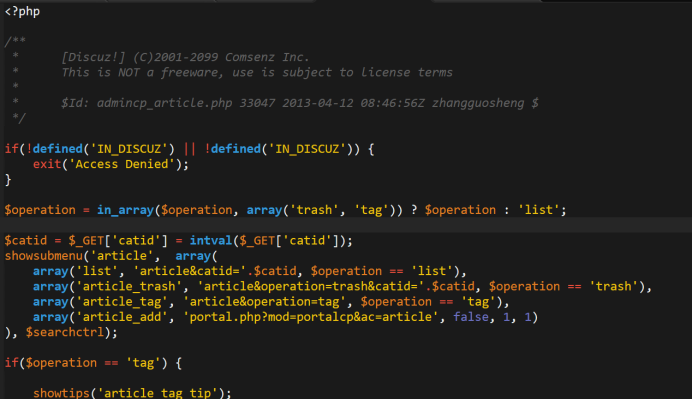Click the timestamp '08:46:56Z' in the comment
Viewport: 693px width, 399px height.
point(392,103)
